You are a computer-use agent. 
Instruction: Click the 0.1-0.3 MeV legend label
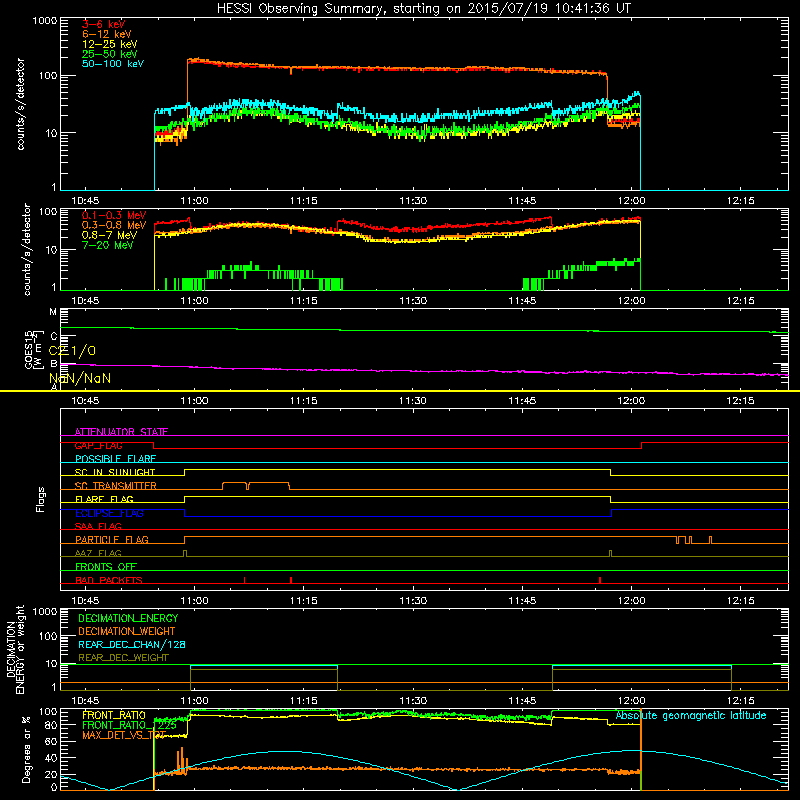(x=114, y=215)
